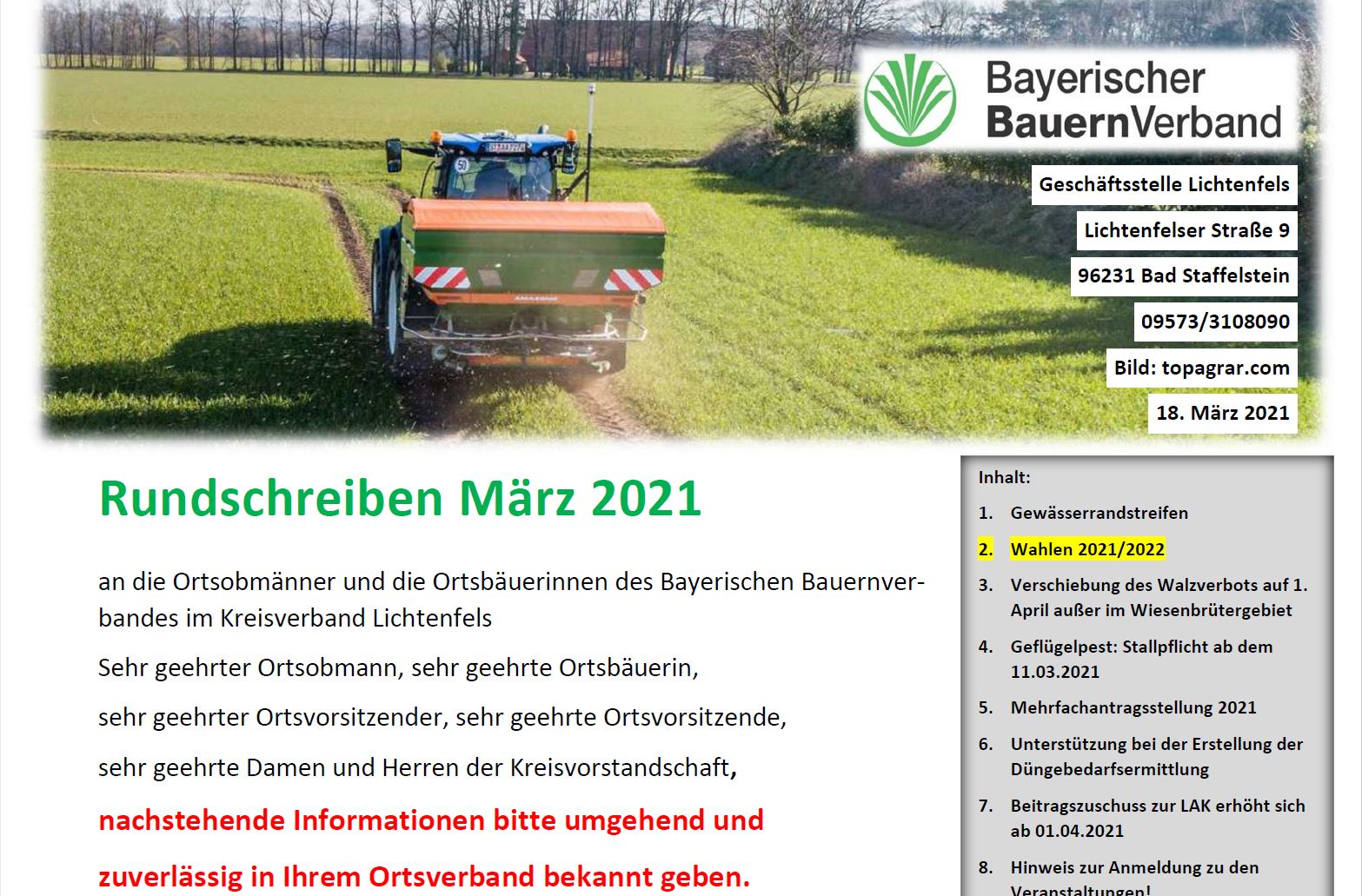Open item 'Hinweis zur Anmeldung zu den Veranstaltungen'
The width and height of the screenshot is (1362, 896).
pos(1134,877)
